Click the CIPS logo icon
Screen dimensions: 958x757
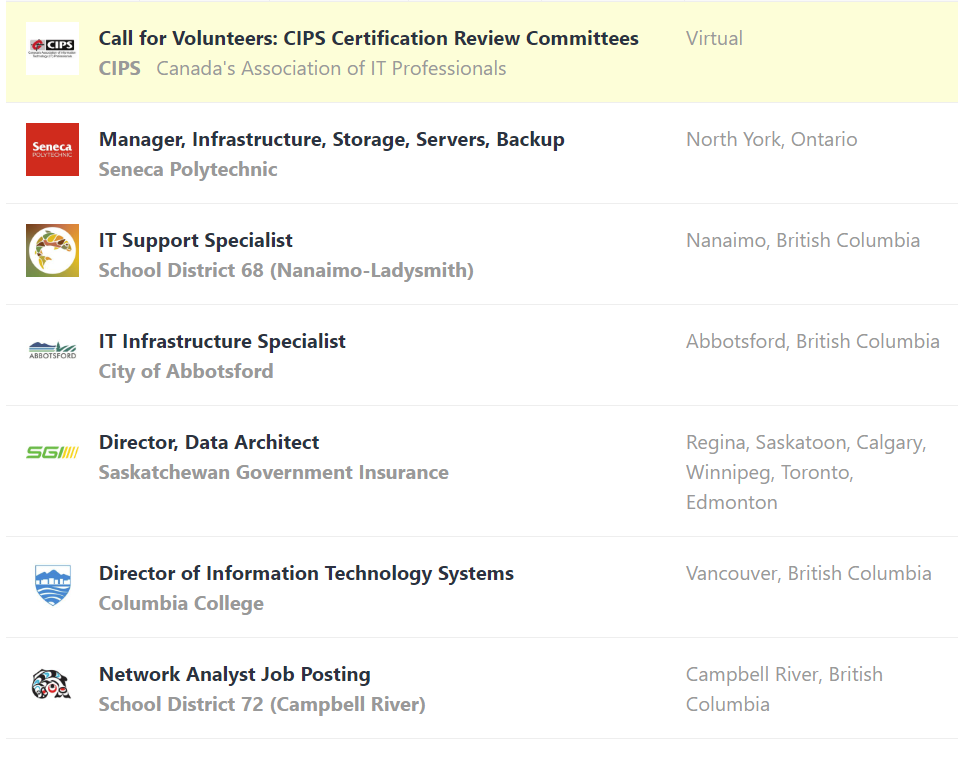[x=52, y=48]
